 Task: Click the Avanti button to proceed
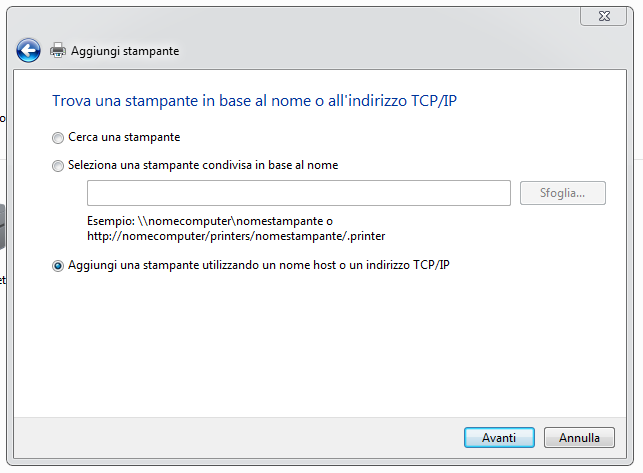tap(499, 438)
